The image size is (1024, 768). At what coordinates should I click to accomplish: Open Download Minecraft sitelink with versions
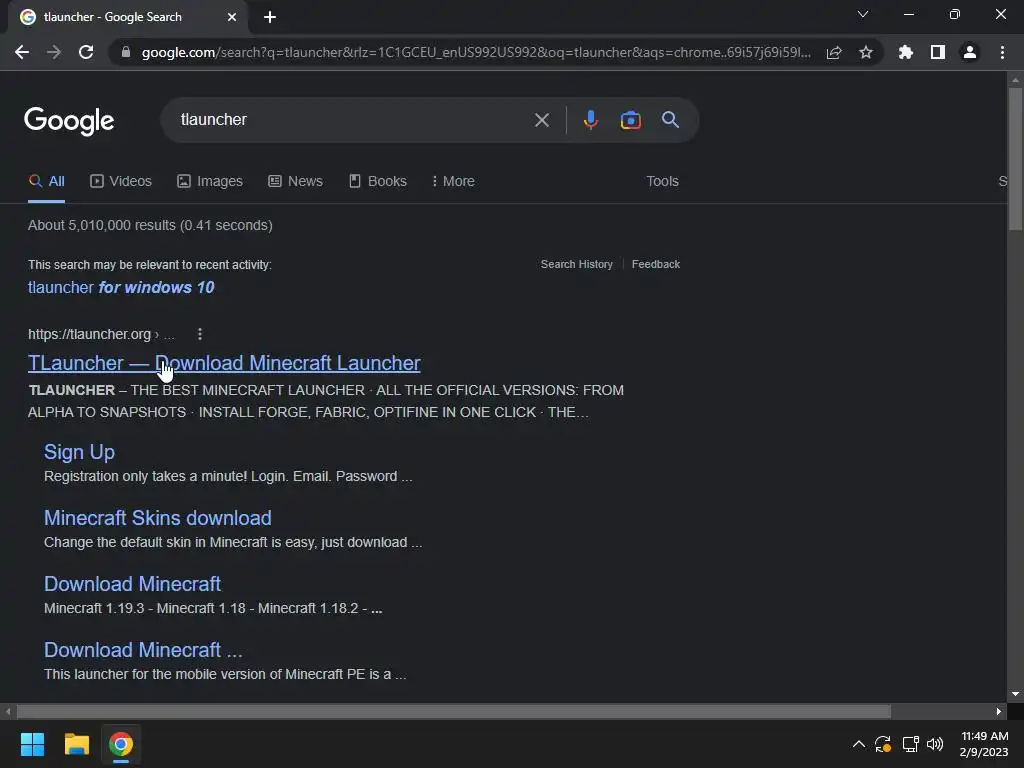(x=132, y=584)
